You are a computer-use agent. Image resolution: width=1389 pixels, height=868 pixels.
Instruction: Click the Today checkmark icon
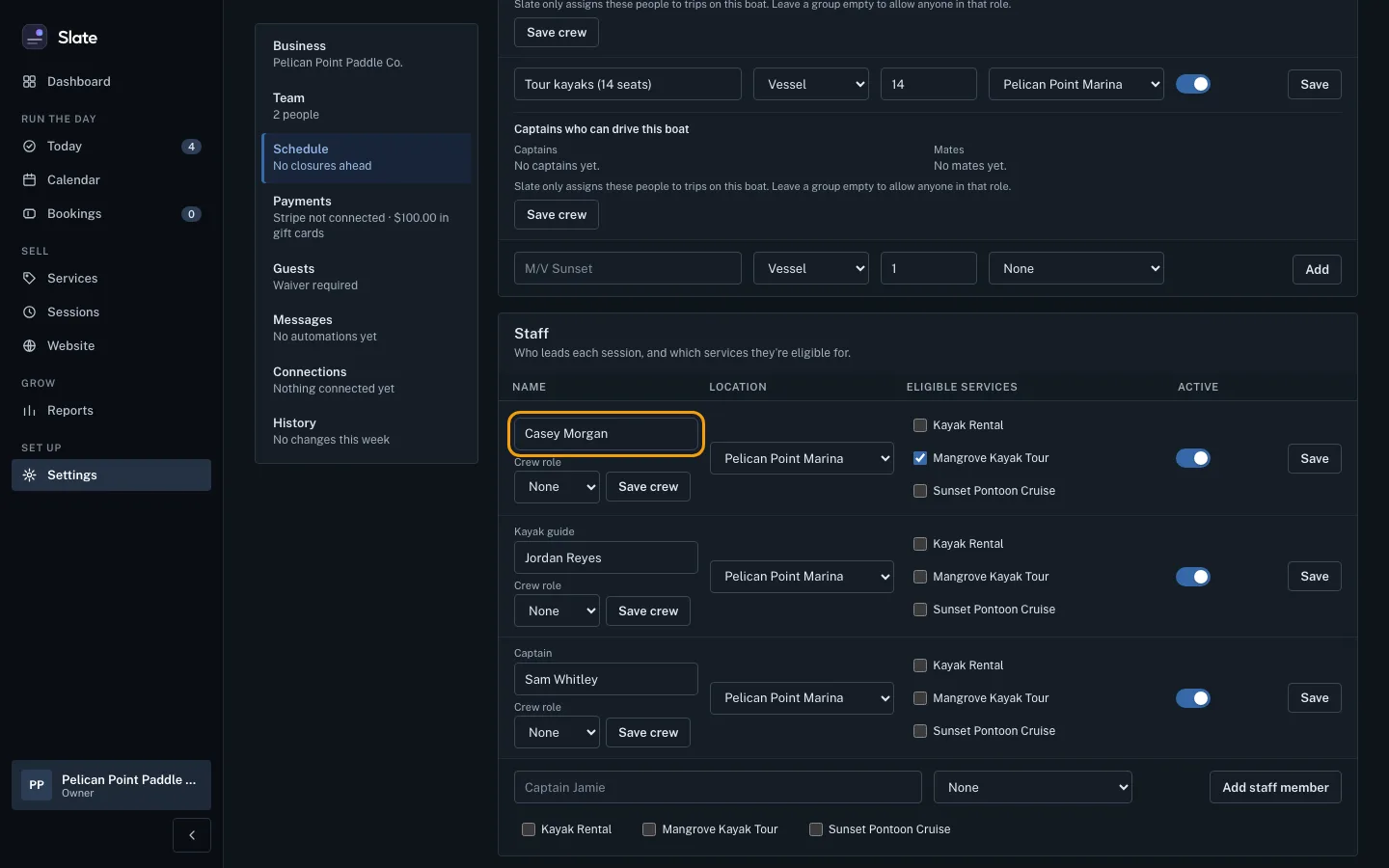[x=29, y=147]
